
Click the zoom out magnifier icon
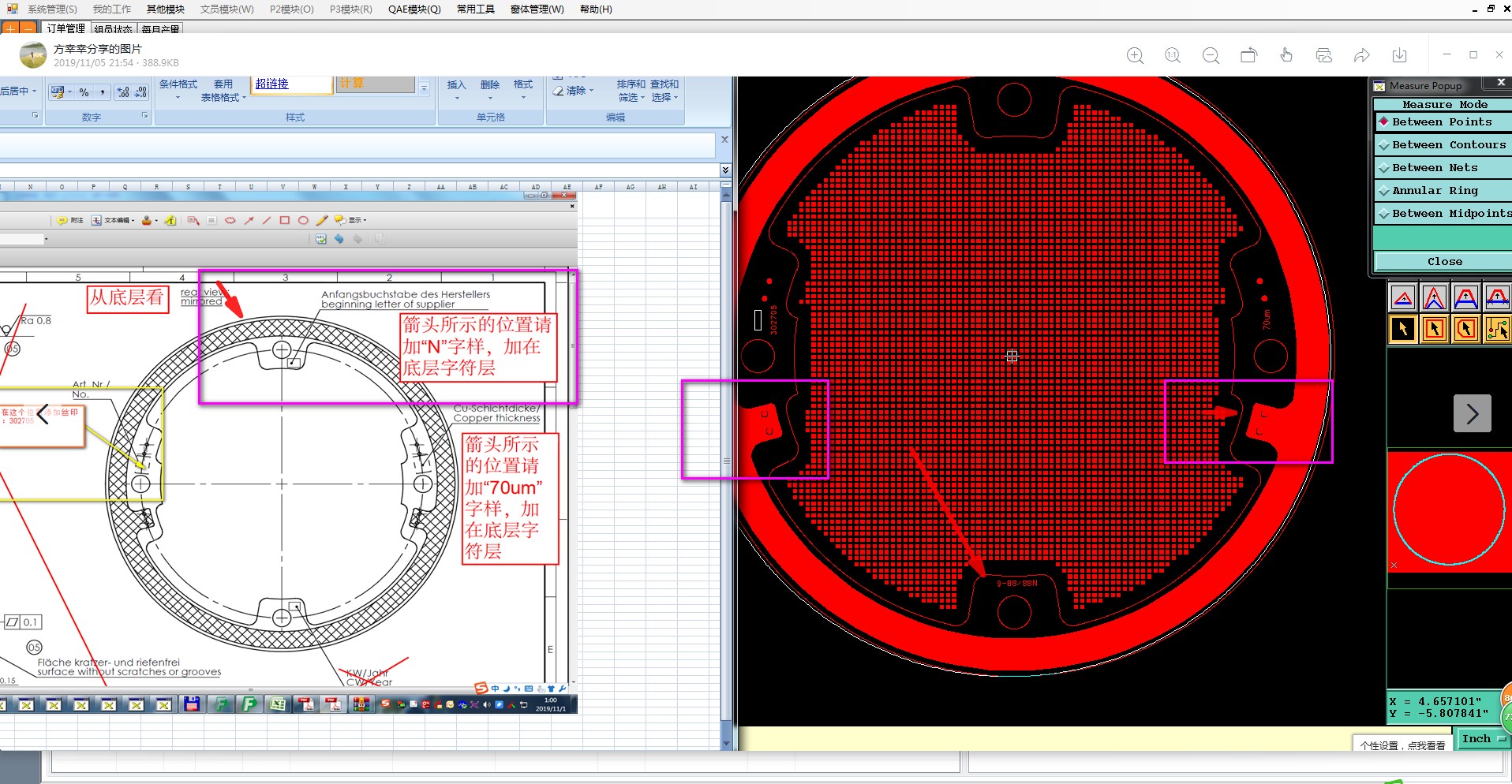(x=1211, y=55)
